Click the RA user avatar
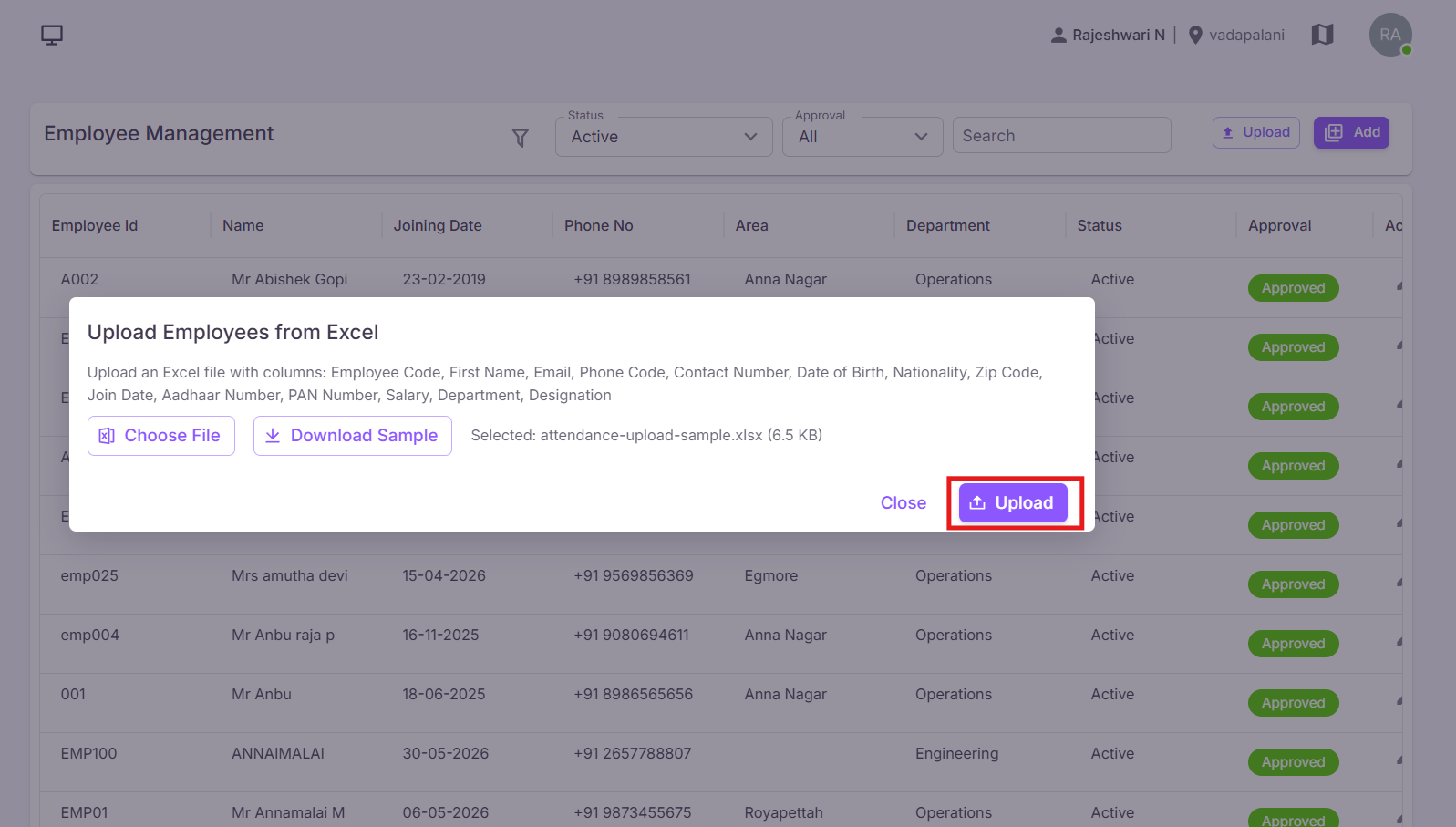 click(x=1390, y=35)
